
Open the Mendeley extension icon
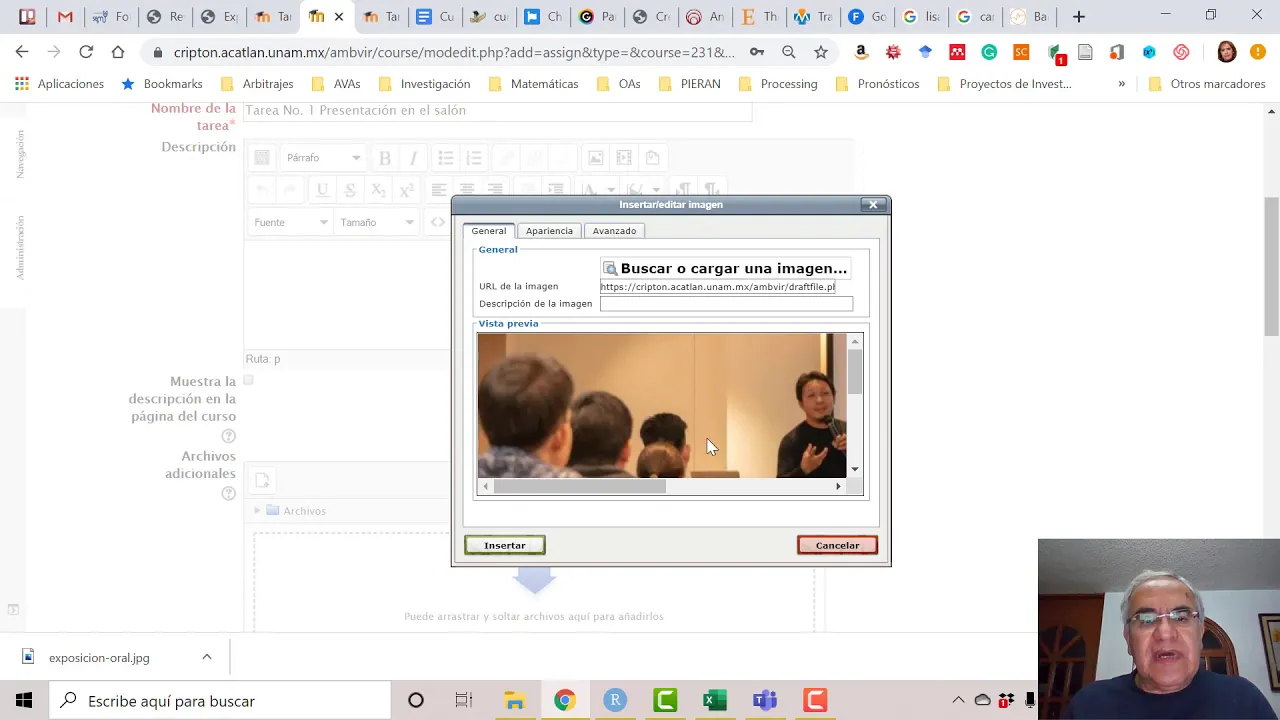(957, 52)
